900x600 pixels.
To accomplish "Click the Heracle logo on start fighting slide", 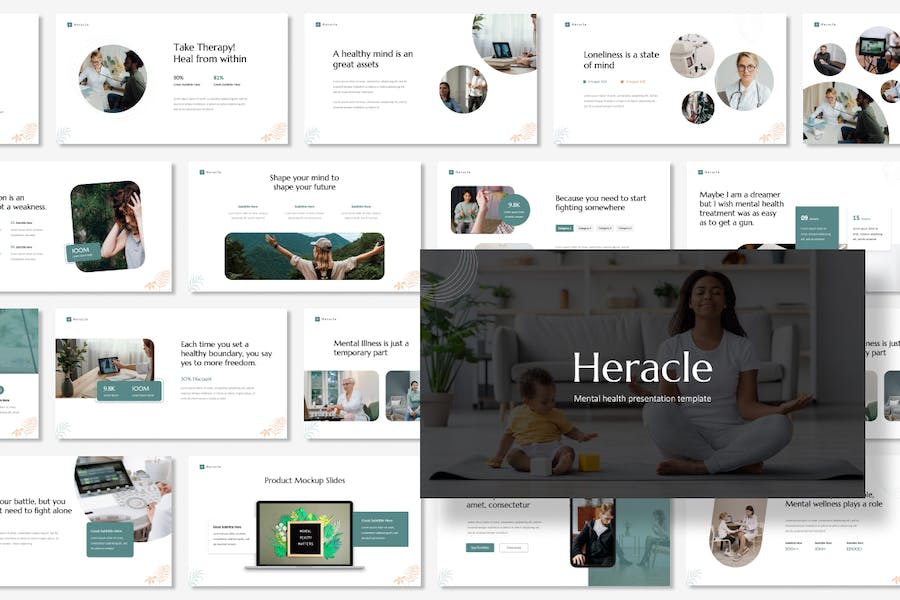I will click(460, 172).
